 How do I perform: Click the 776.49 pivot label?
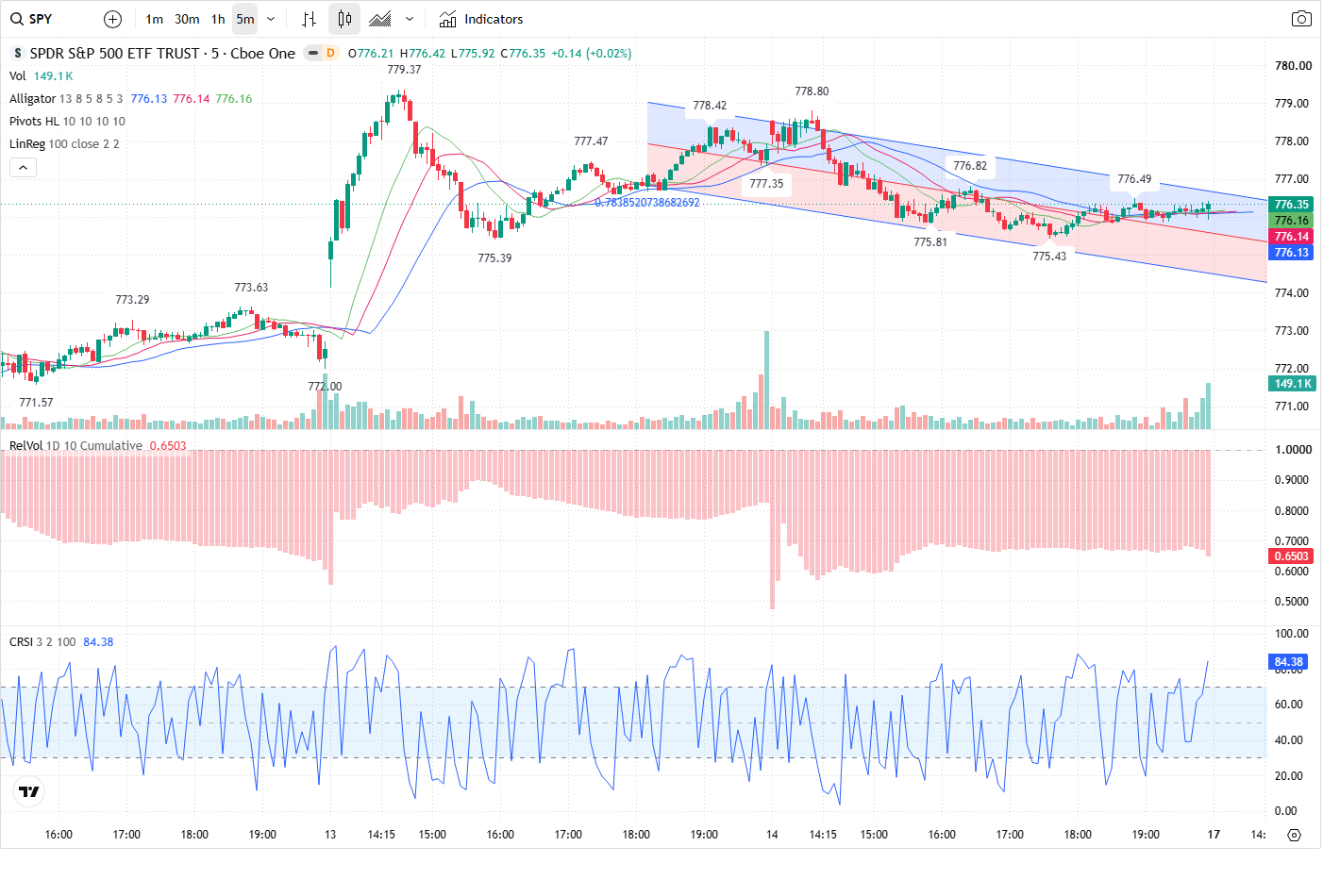[1134, 179]
